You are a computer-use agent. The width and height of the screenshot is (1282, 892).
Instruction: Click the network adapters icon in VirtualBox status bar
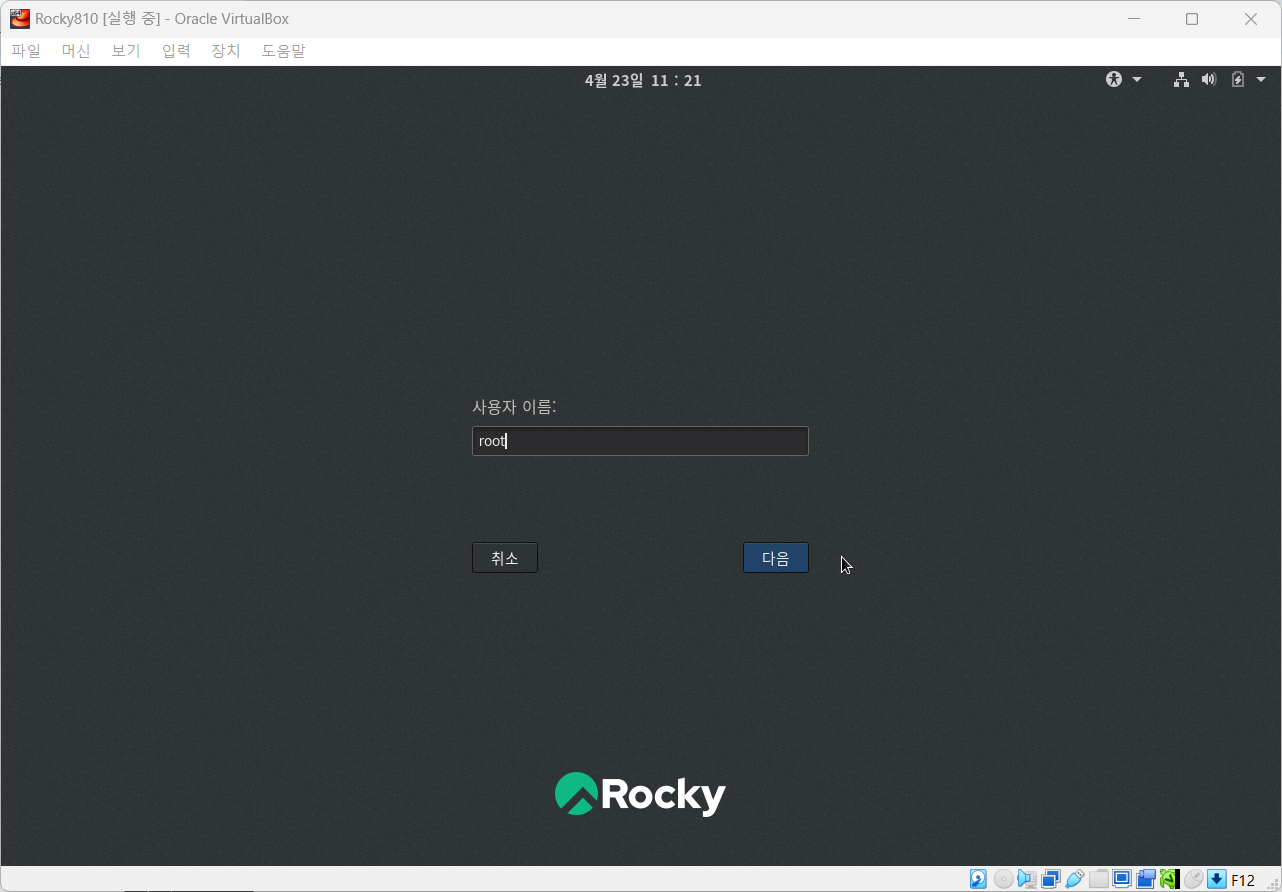coord(1051,879)
